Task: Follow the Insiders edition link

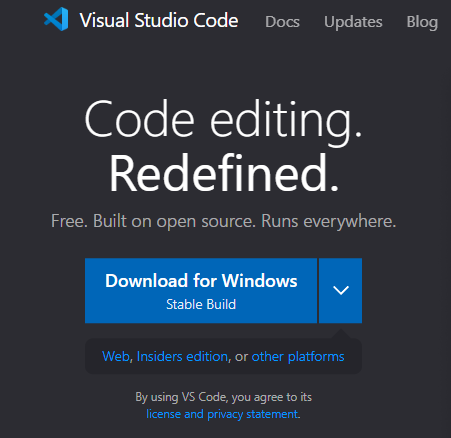Action: [x=182, y=356]
